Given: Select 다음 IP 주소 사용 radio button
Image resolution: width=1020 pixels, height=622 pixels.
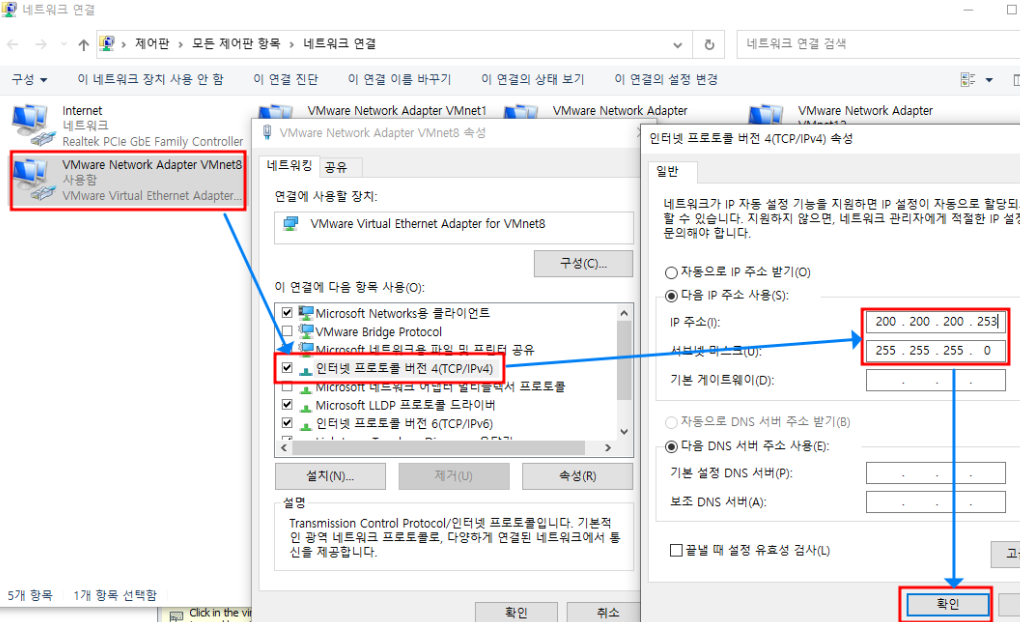Looking at the screenshot, I should [x=671, y=296].
